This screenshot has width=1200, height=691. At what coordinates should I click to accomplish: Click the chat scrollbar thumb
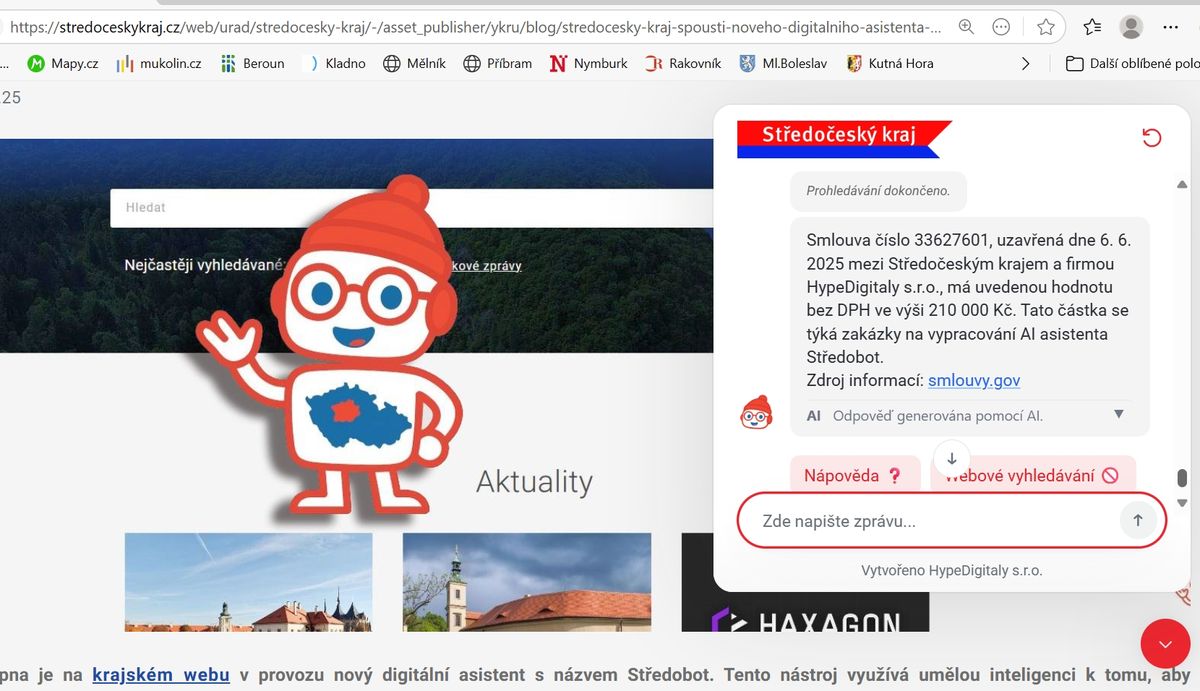[1183, 478]
